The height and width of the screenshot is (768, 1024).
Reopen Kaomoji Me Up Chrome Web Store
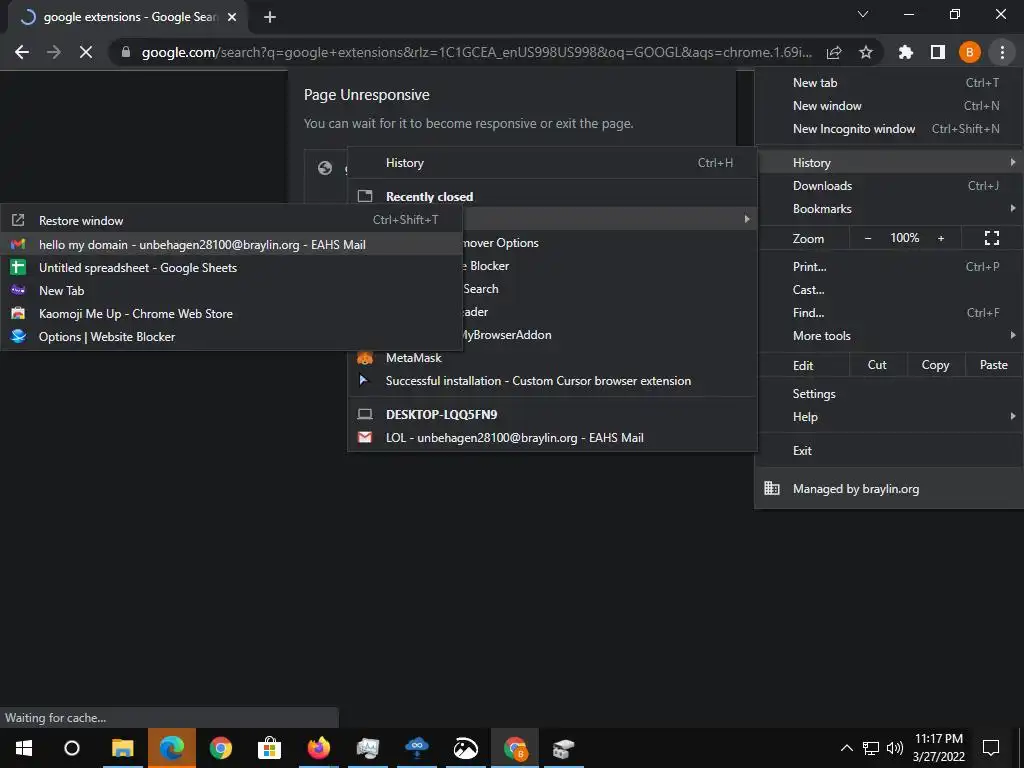(232, 313)
